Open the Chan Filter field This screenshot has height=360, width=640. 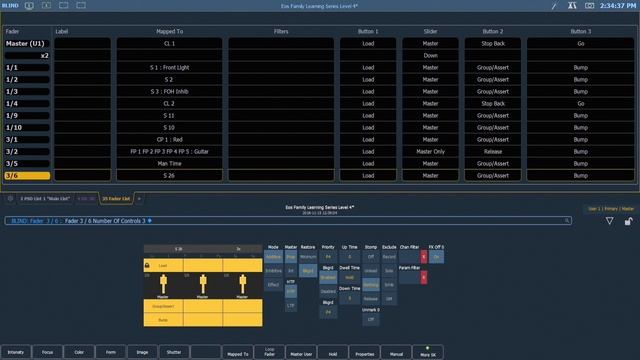tap(410, 257)
